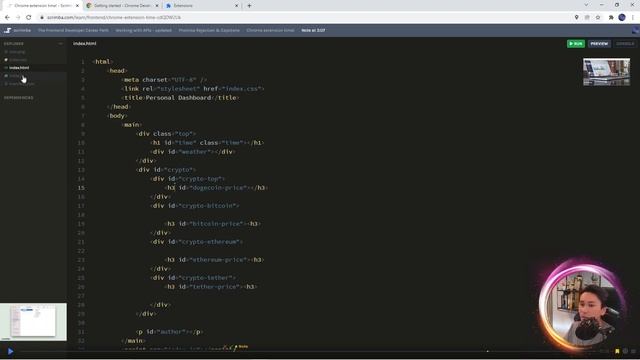
Task: Open the tab search chevron
Action: (586, 5)
